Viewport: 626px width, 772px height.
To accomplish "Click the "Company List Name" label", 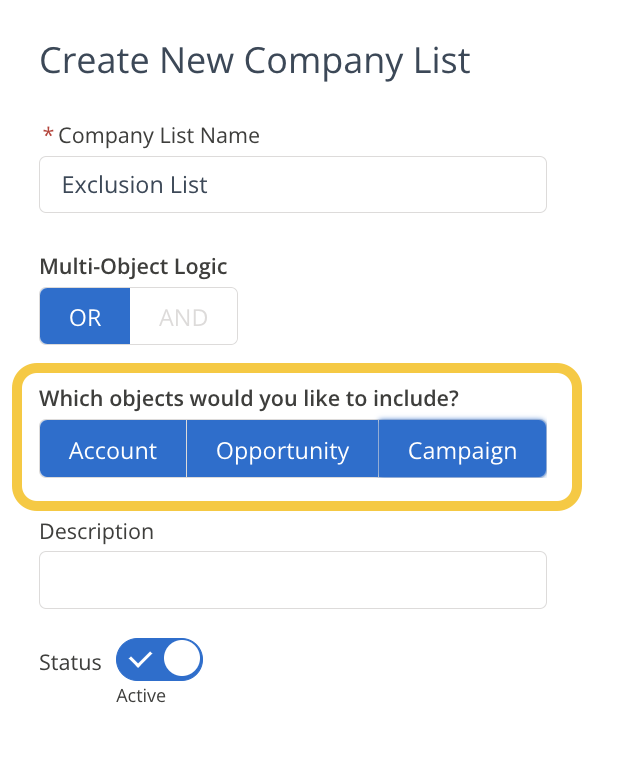I will (x=159, y=136).
